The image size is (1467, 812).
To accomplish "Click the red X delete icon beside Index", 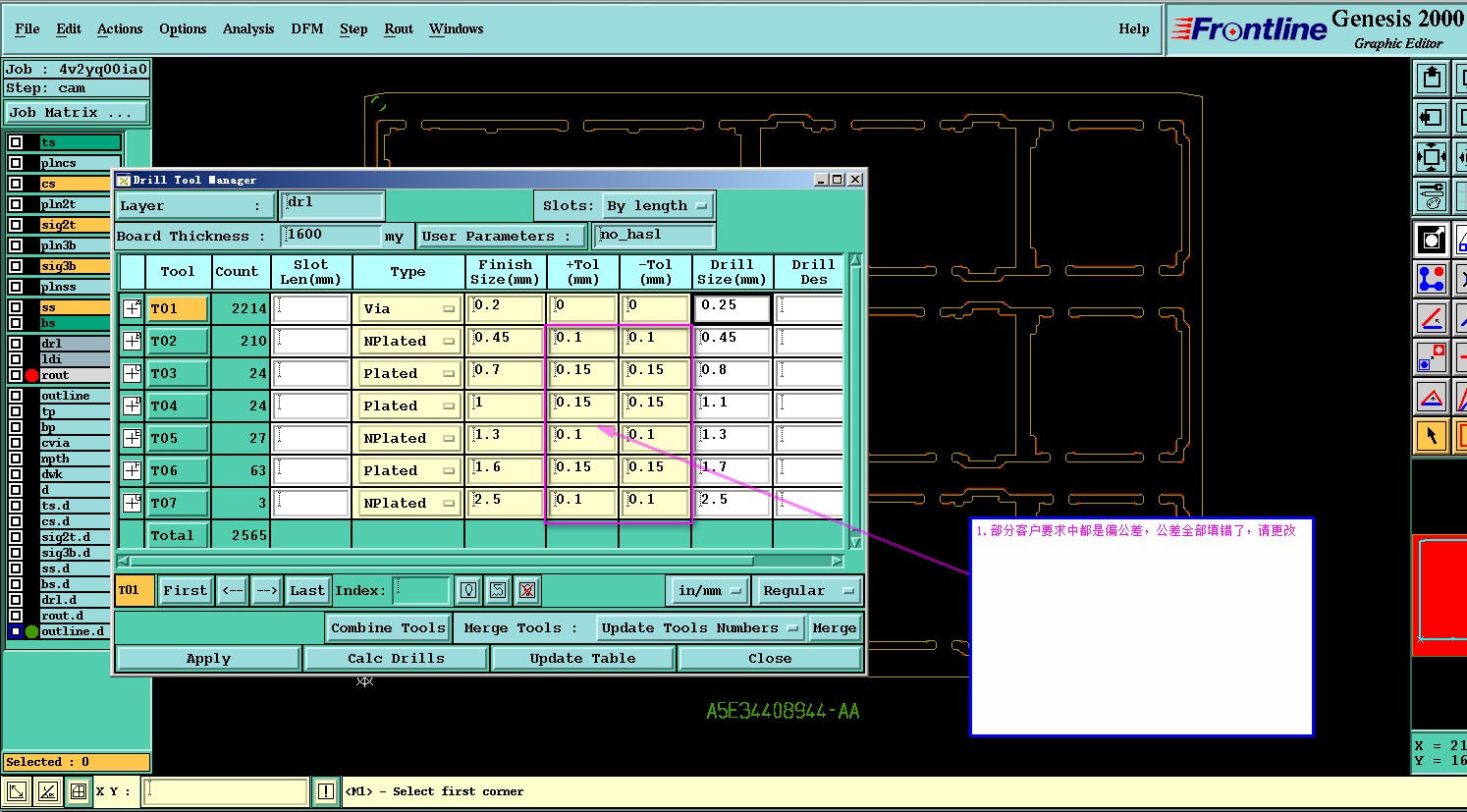I will 527,590.
